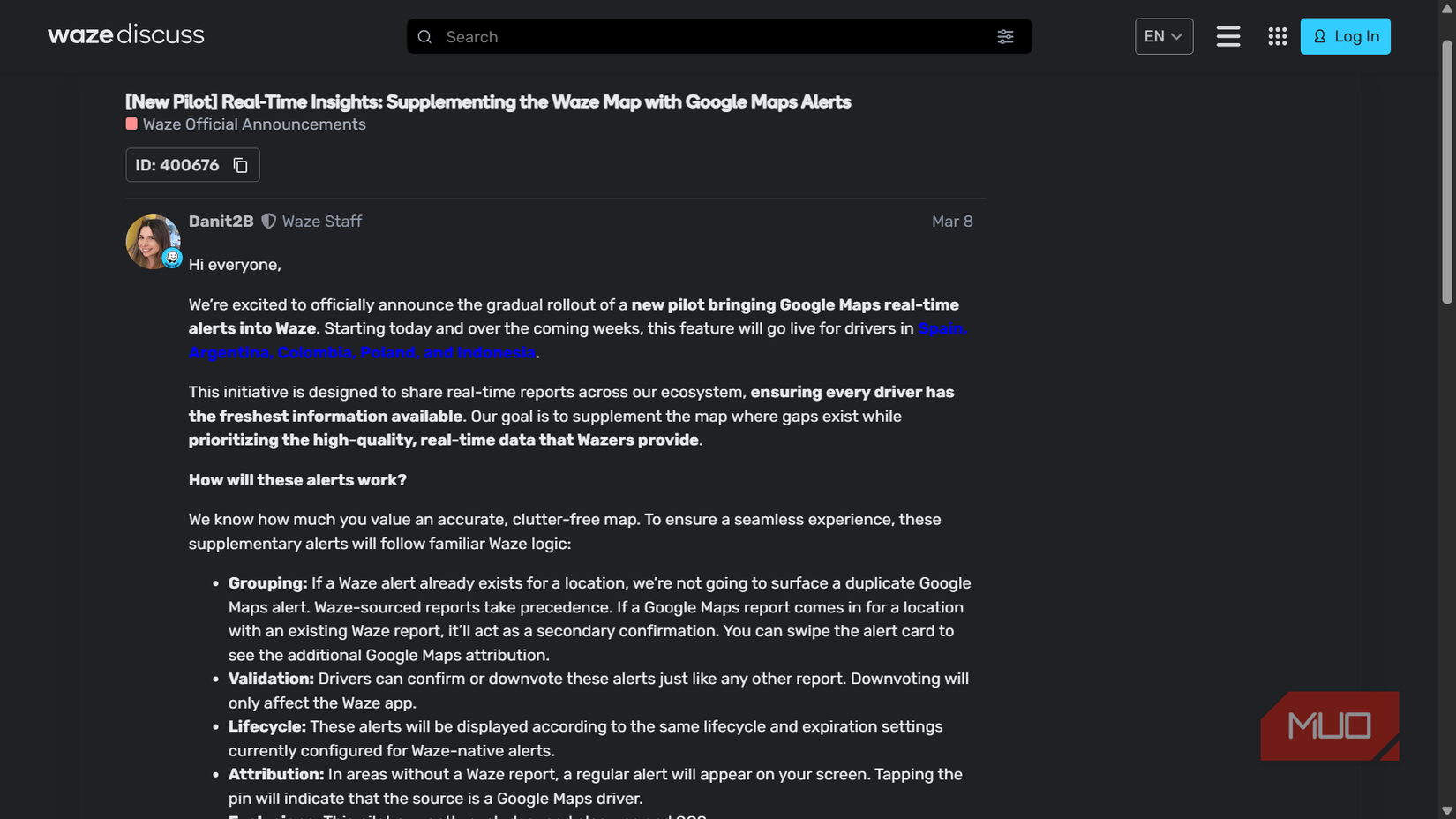Image resolution: width=1456 pixels, height=819 pixels.
Task: Copy the topic ID 400676
Action: tap(240, 165)
